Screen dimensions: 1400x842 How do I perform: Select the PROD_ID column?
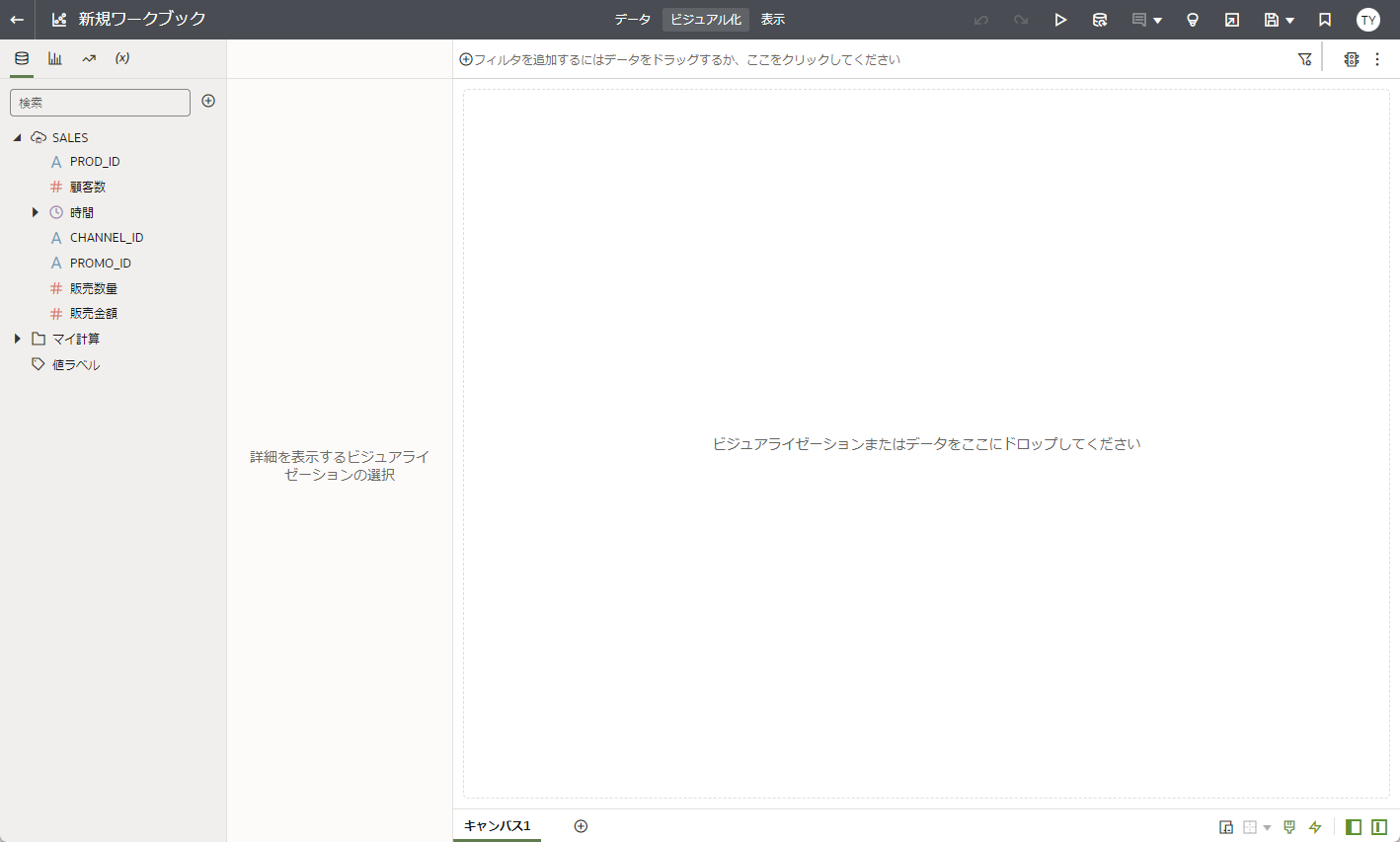(x=95, y=162)
